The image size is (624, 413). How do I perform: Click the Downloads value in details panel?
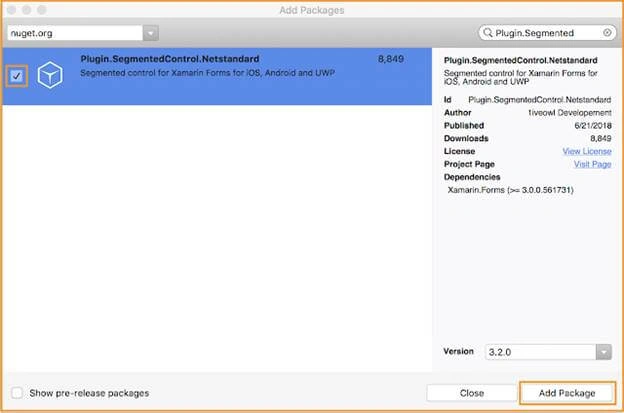(x=601, y=138)
